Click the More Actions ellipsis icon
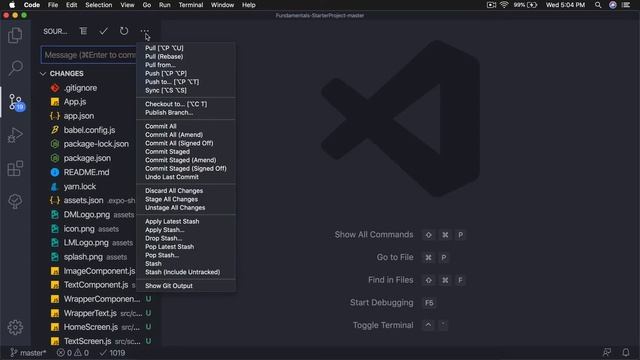Viewport: 640px width, 360px height. pyautogui.click(x=144, y=31)
